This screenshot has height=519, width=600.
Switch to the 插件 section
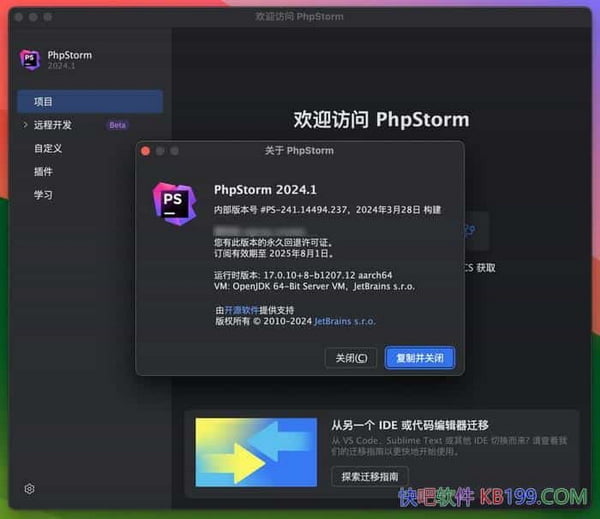coord(44,171)
